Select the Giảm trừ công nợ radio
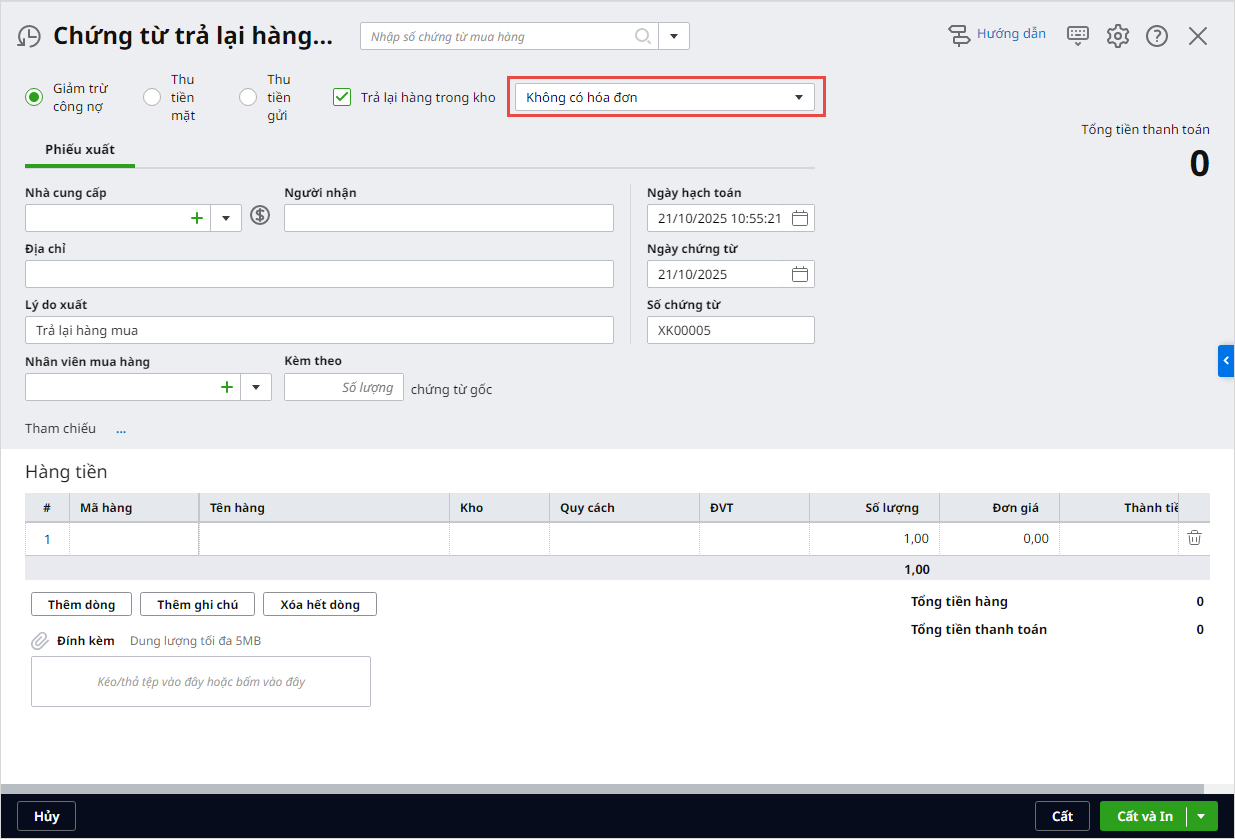This screenshot has width=1235, height=839. [35, 97]
